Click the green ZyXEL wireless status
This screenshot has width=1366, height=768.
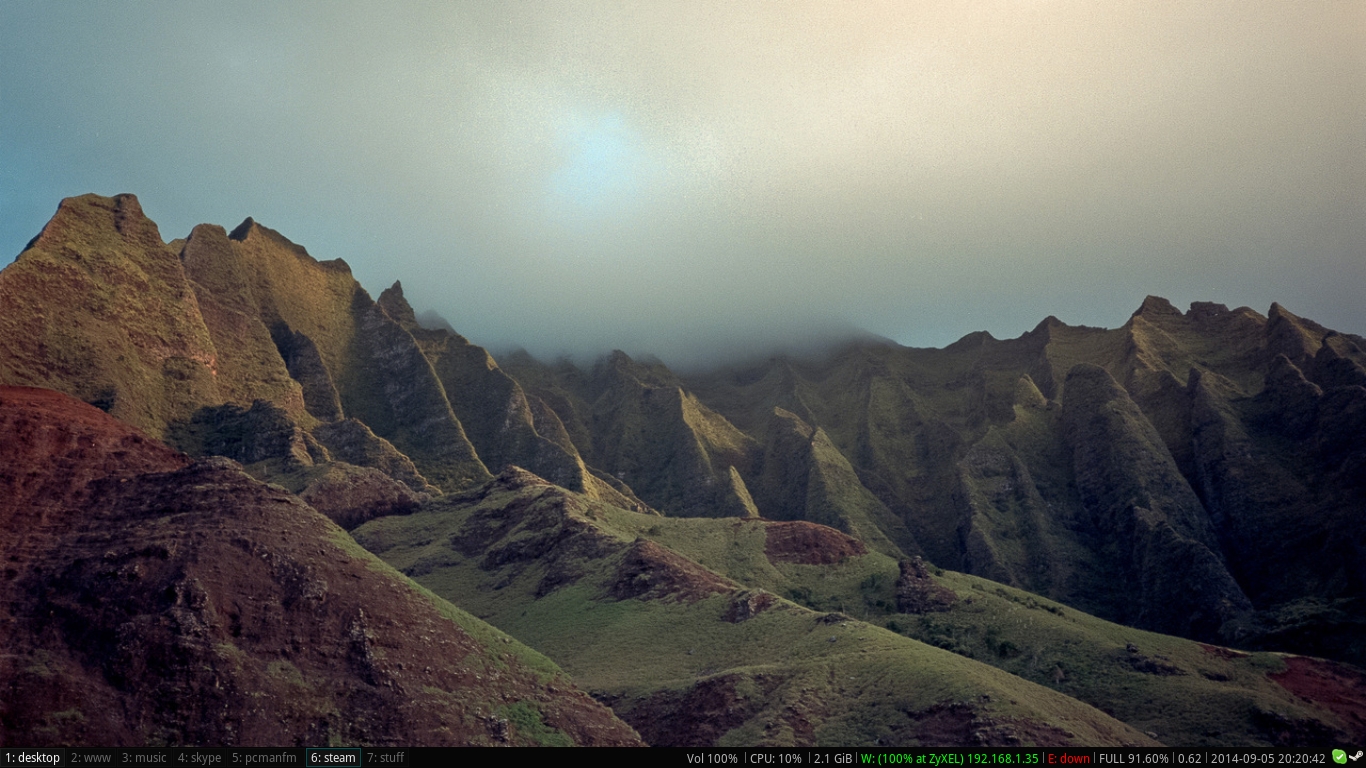pyautogui.click(x=950, y=758)
